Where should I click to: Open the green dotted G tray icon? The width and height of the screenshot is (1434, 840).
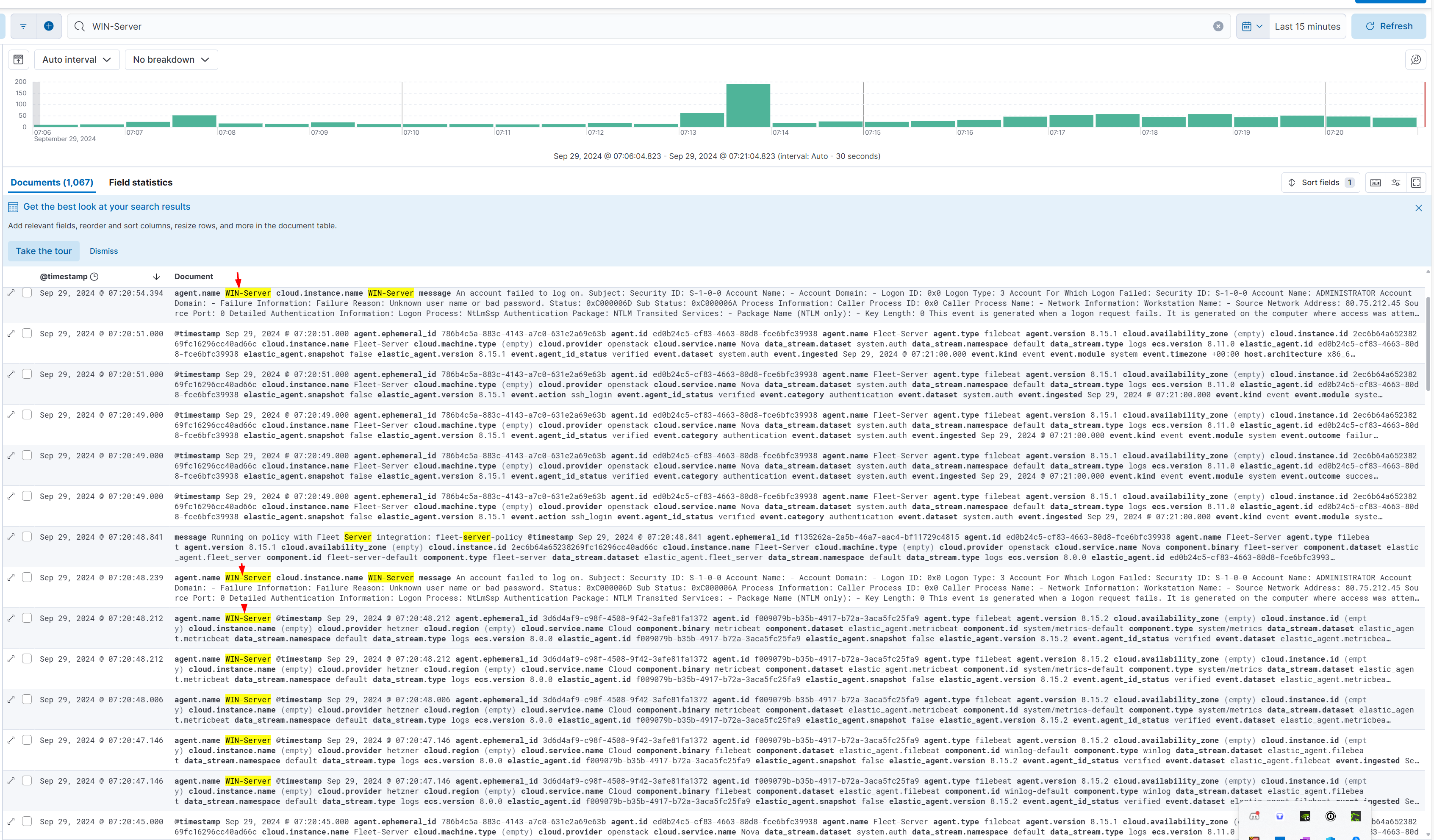click(x=1356, y=816)
